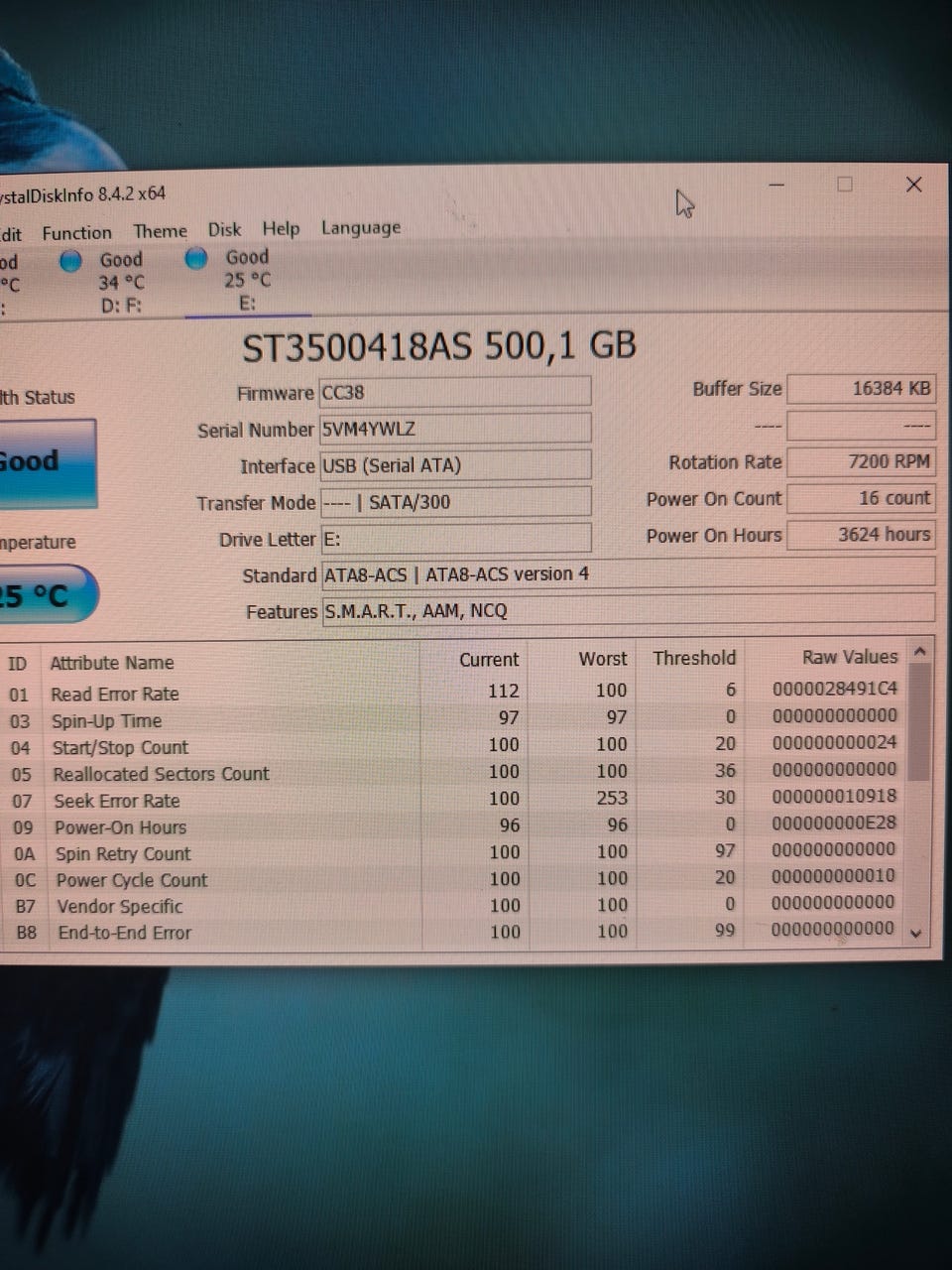Viewport: 952px width, 1270px height.
Task: Click raw value 000000010918
Action: tap(834, 796)
